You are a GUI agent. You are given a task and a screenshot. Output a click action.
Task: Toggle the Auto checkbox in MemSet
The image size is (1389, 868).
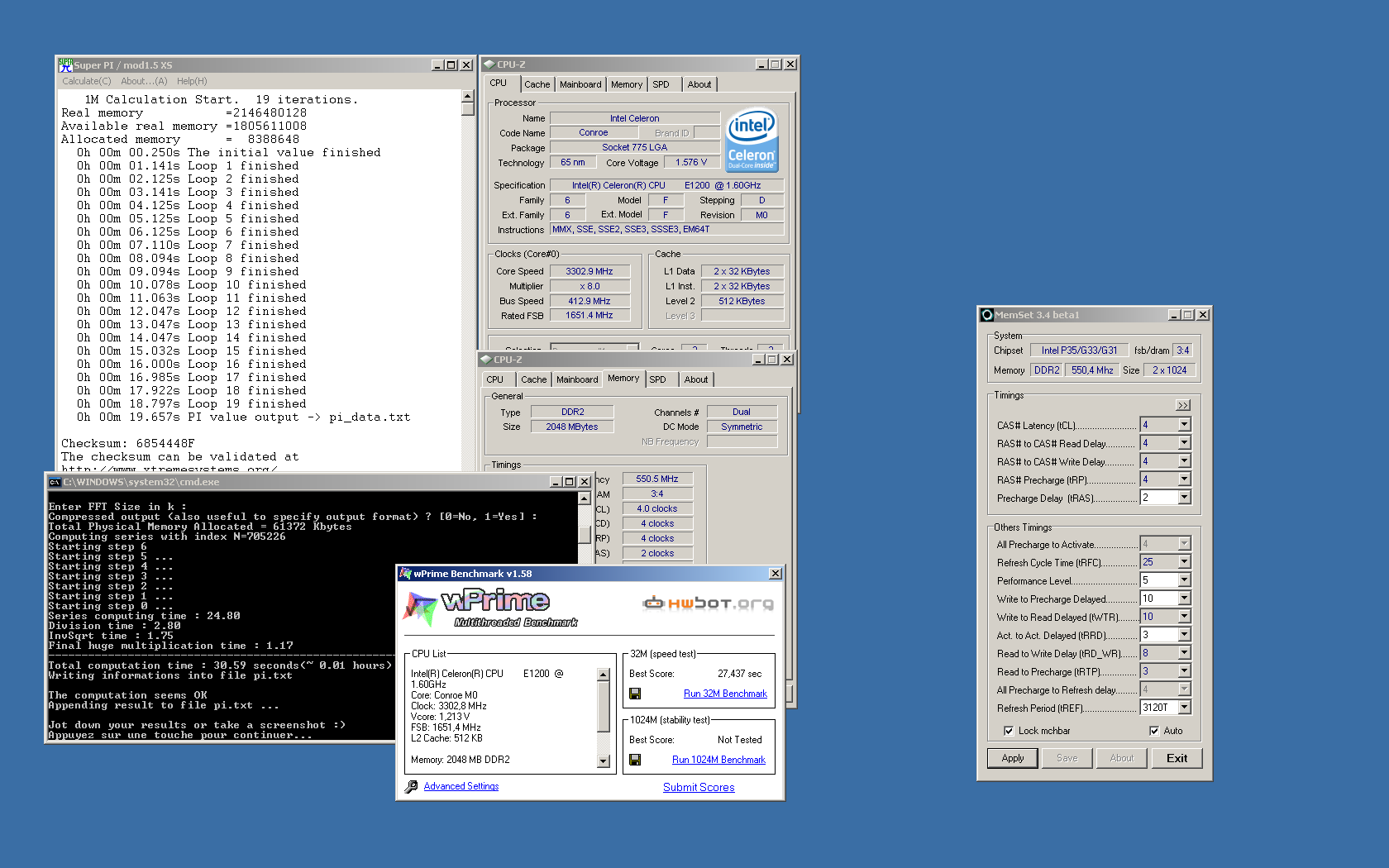[x=1154, y=731]
